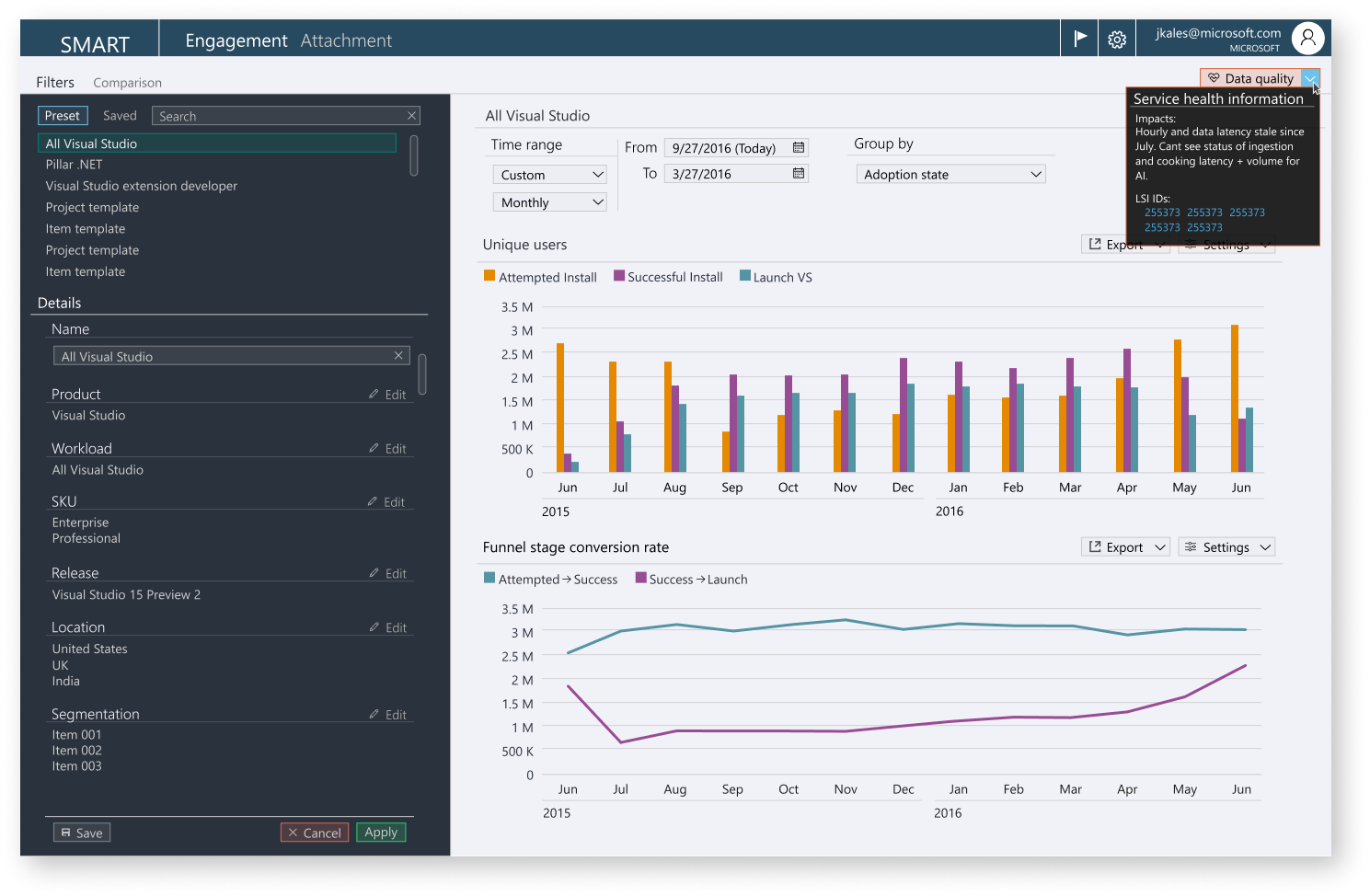The width and height of the screenshot is (1370, 896).
Task: Edit the SKU detail
Action: pos(386,502)
